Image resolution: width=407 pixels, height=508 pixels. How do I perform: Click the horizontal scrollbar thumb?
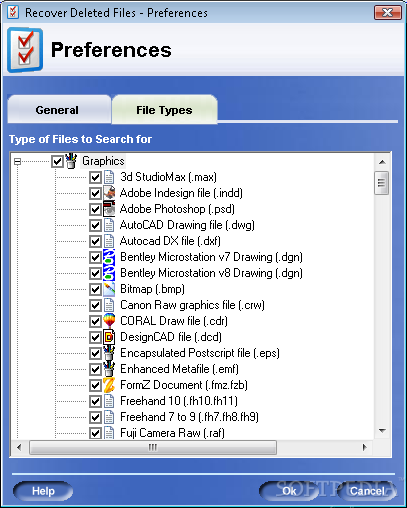tap(153, 447)
